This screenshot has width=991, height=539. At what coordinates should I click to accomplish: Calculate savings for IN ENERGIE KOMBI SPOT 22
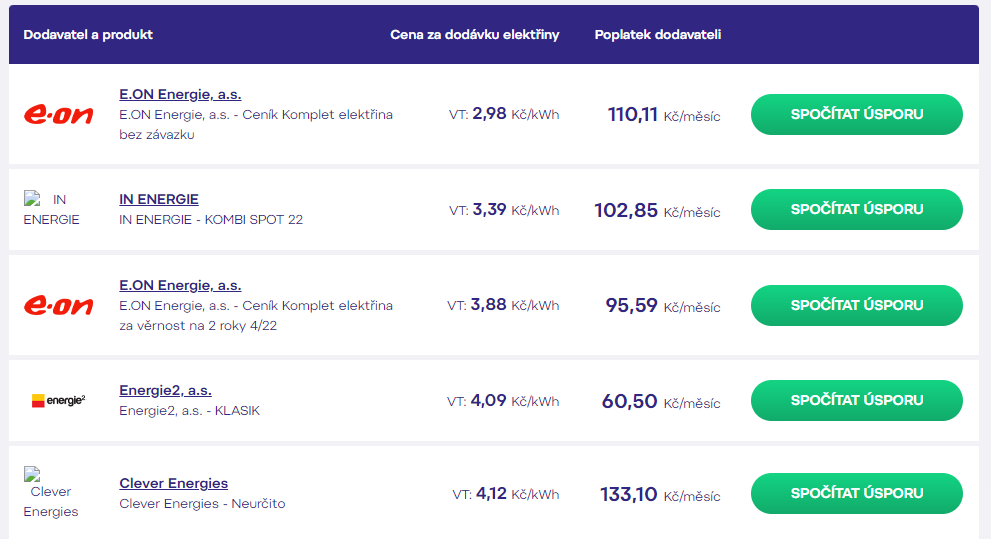pos(856,209)
